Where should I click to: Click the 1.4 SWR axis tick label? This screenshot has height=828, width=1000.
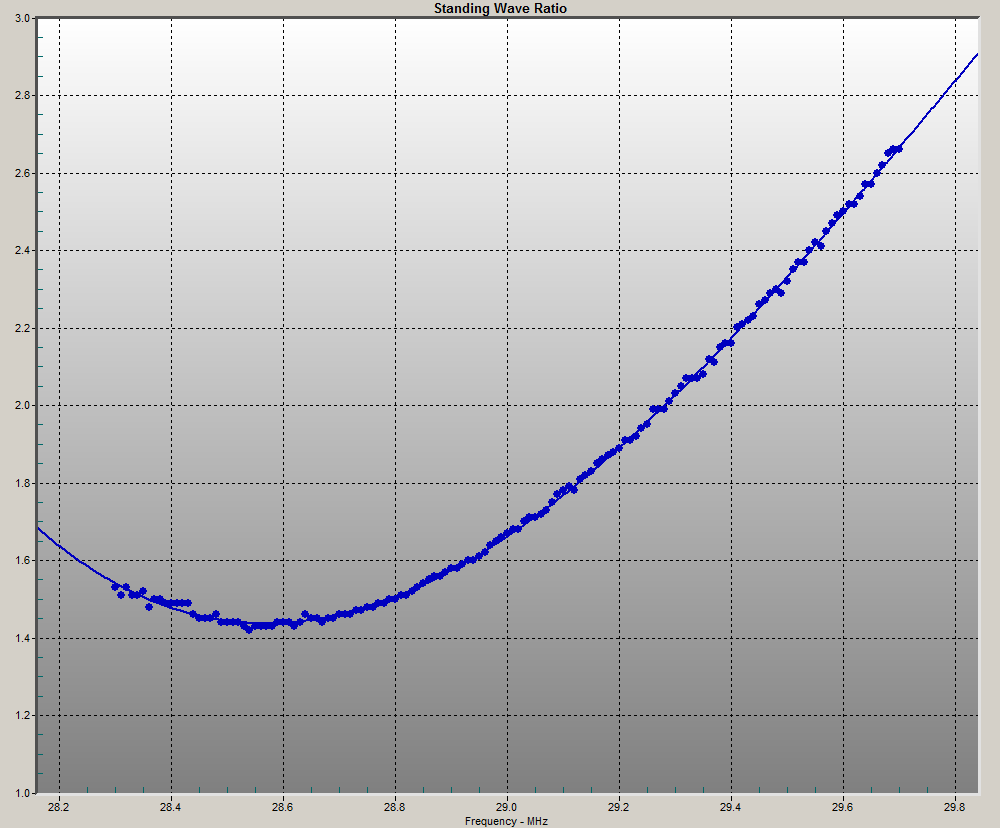coord(20,638)
